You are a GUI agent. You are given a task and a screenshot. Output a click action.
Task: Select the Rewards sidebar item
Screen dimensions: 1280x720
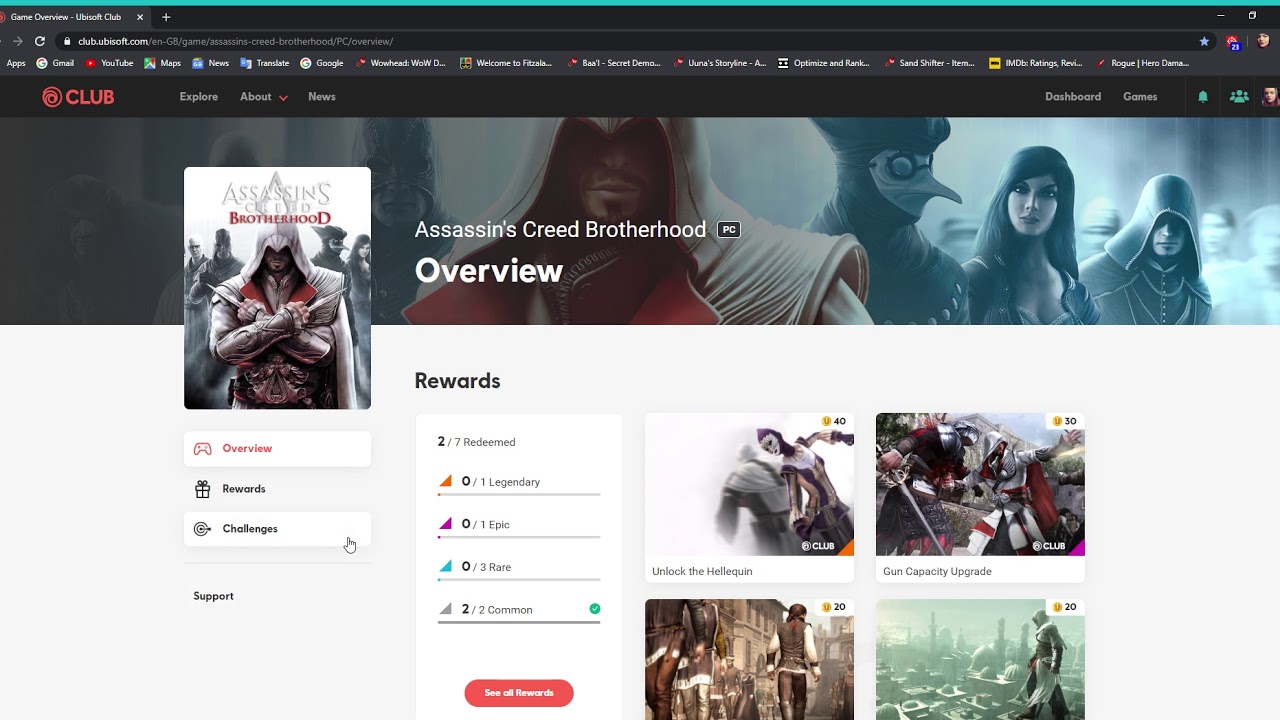click(x=277, y=489)
